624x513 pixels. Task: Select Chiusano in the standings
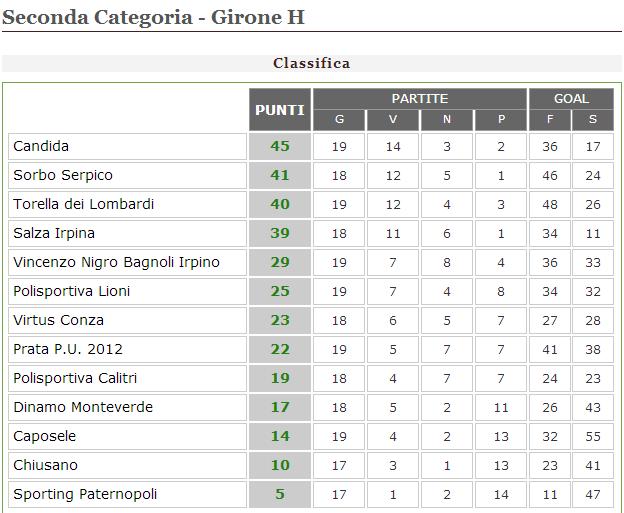coord(45,466)
